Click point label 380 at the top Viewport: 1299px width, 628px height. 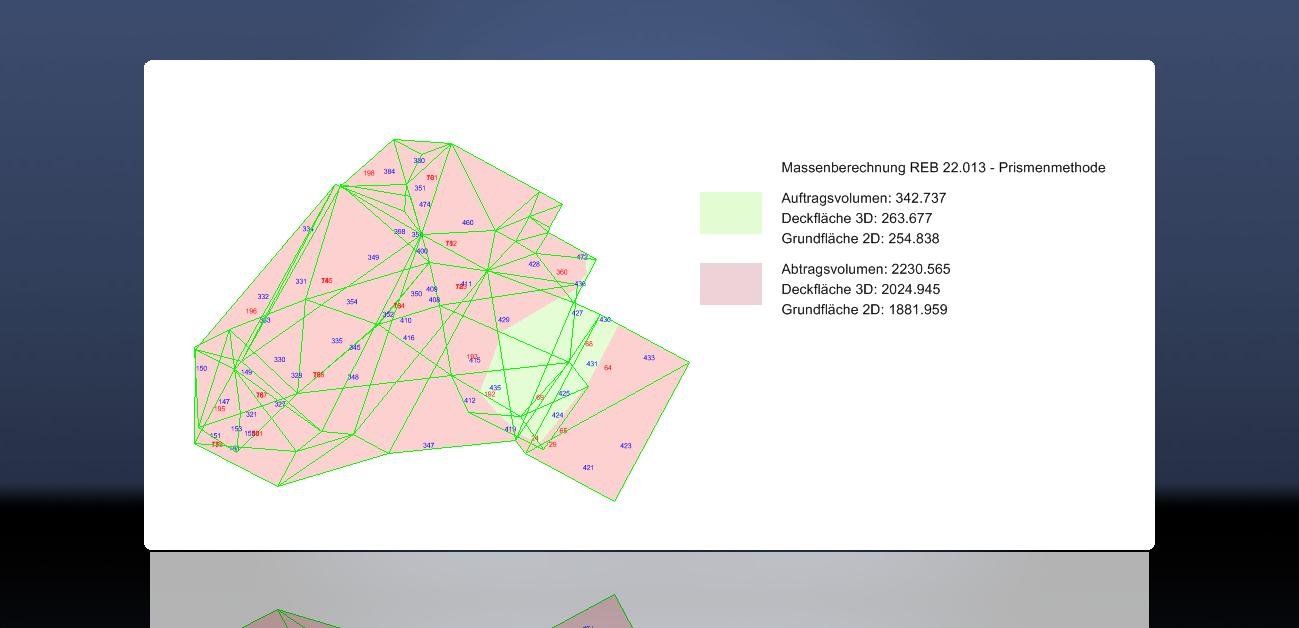419,161
